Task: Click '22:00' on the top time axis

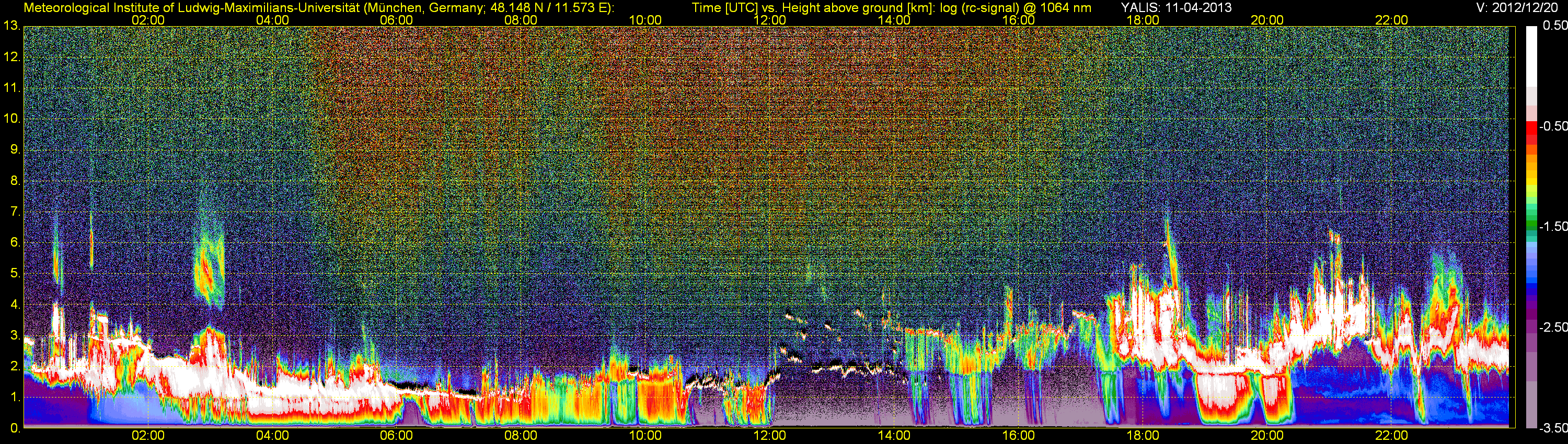Action: (1391, 20)
